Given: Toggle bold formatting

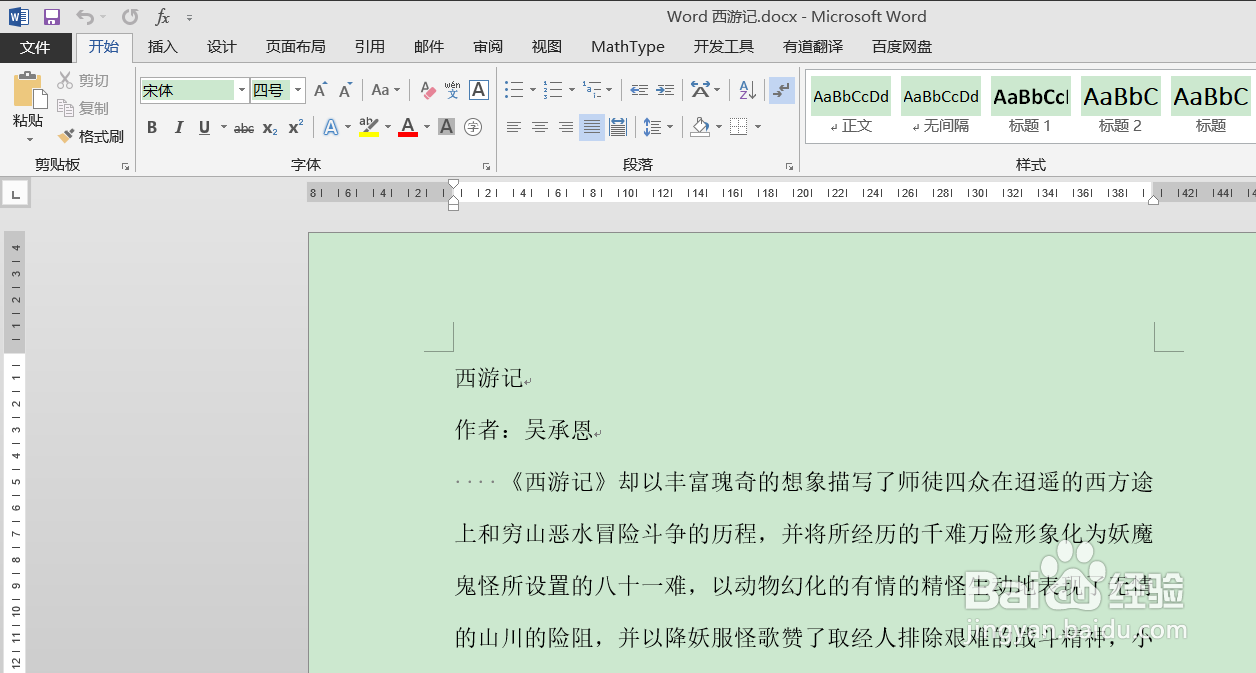Looking at the screenshot, I should [x=151, y=127].
